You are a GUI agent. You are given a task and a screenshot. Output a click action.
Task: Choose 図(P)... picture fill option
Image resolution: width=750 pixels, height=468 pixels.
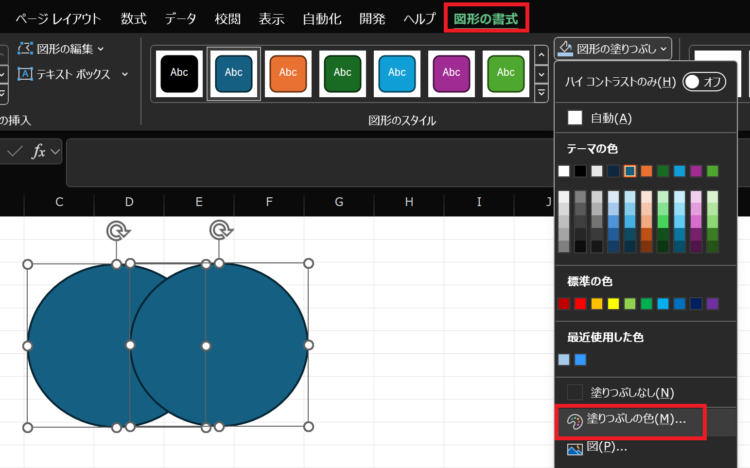[645, 447]
